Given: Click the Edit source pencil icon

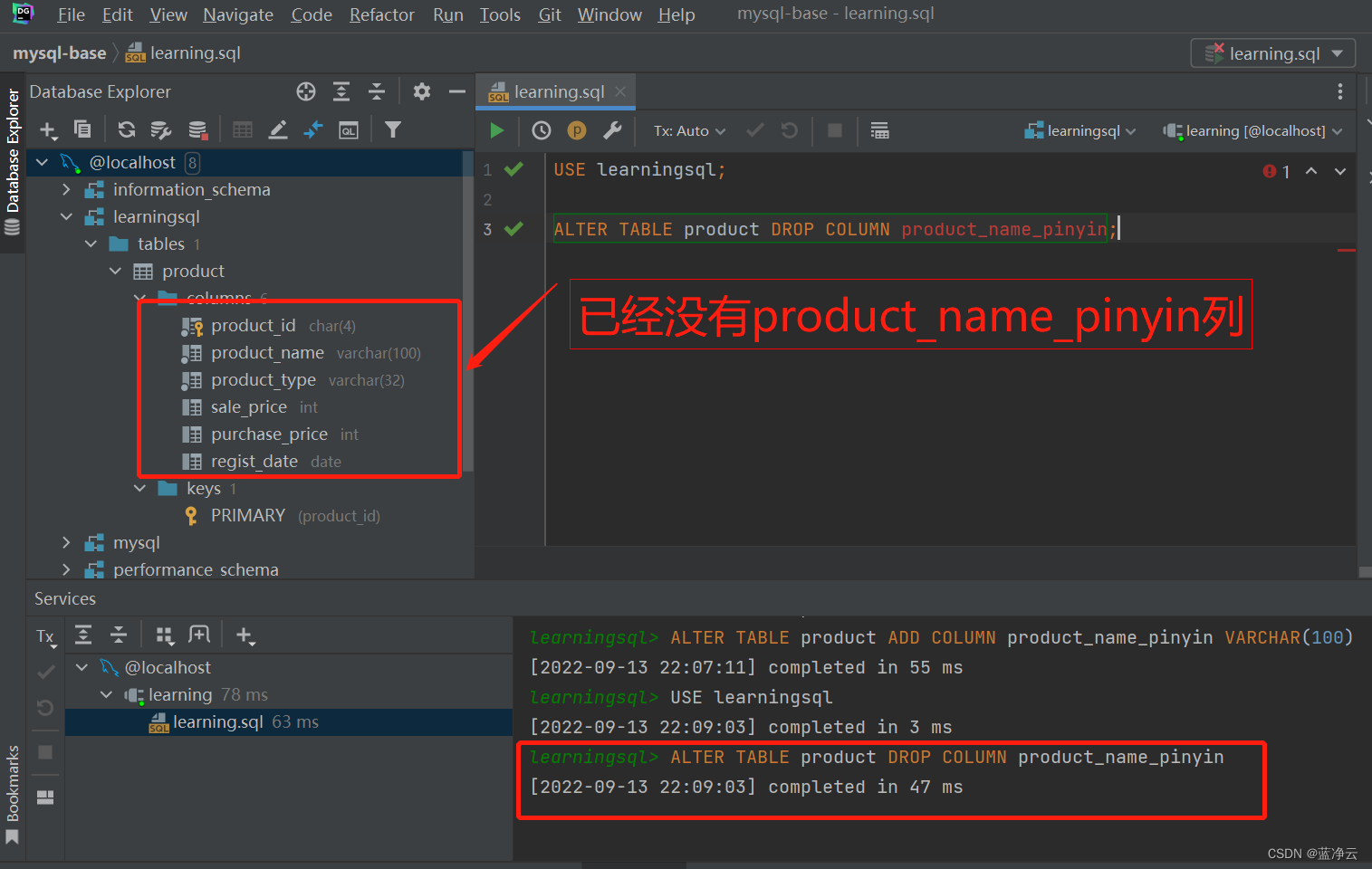Looking at the screenshot, I should (x=278, y=129).
